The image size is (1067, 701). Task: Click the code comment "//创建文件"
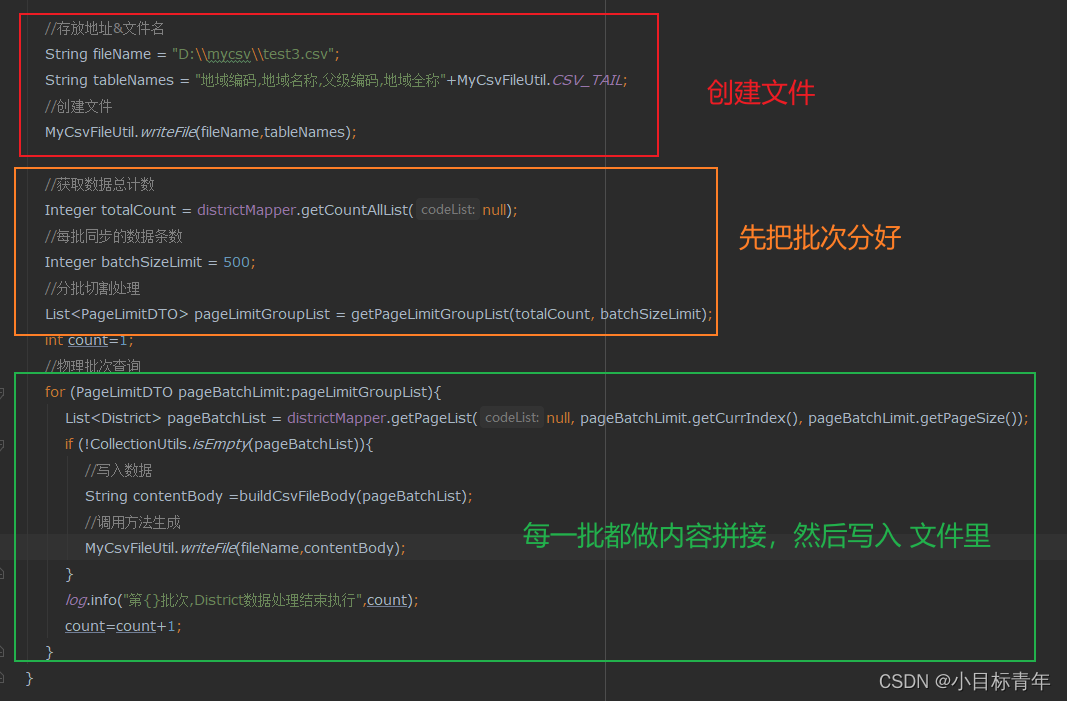click(78, 107)
